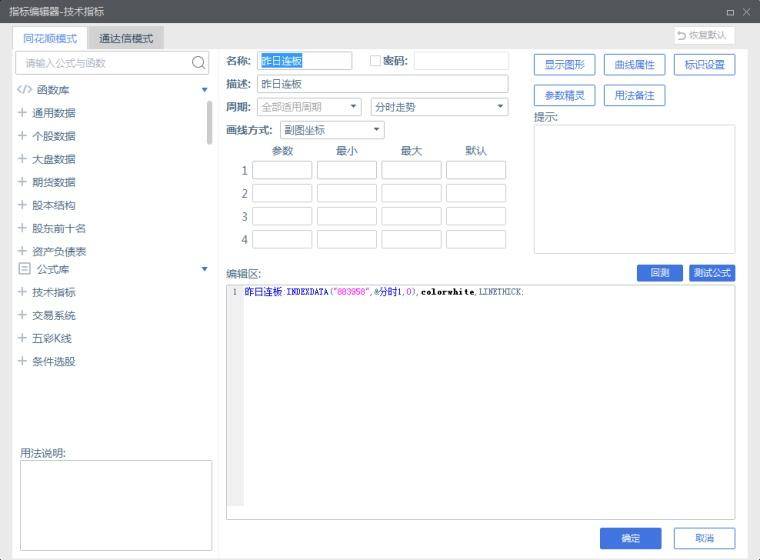Switch to 通达信模式 tab
The image size is (760, 560).
pyautogui.click(x=126, y=38)
